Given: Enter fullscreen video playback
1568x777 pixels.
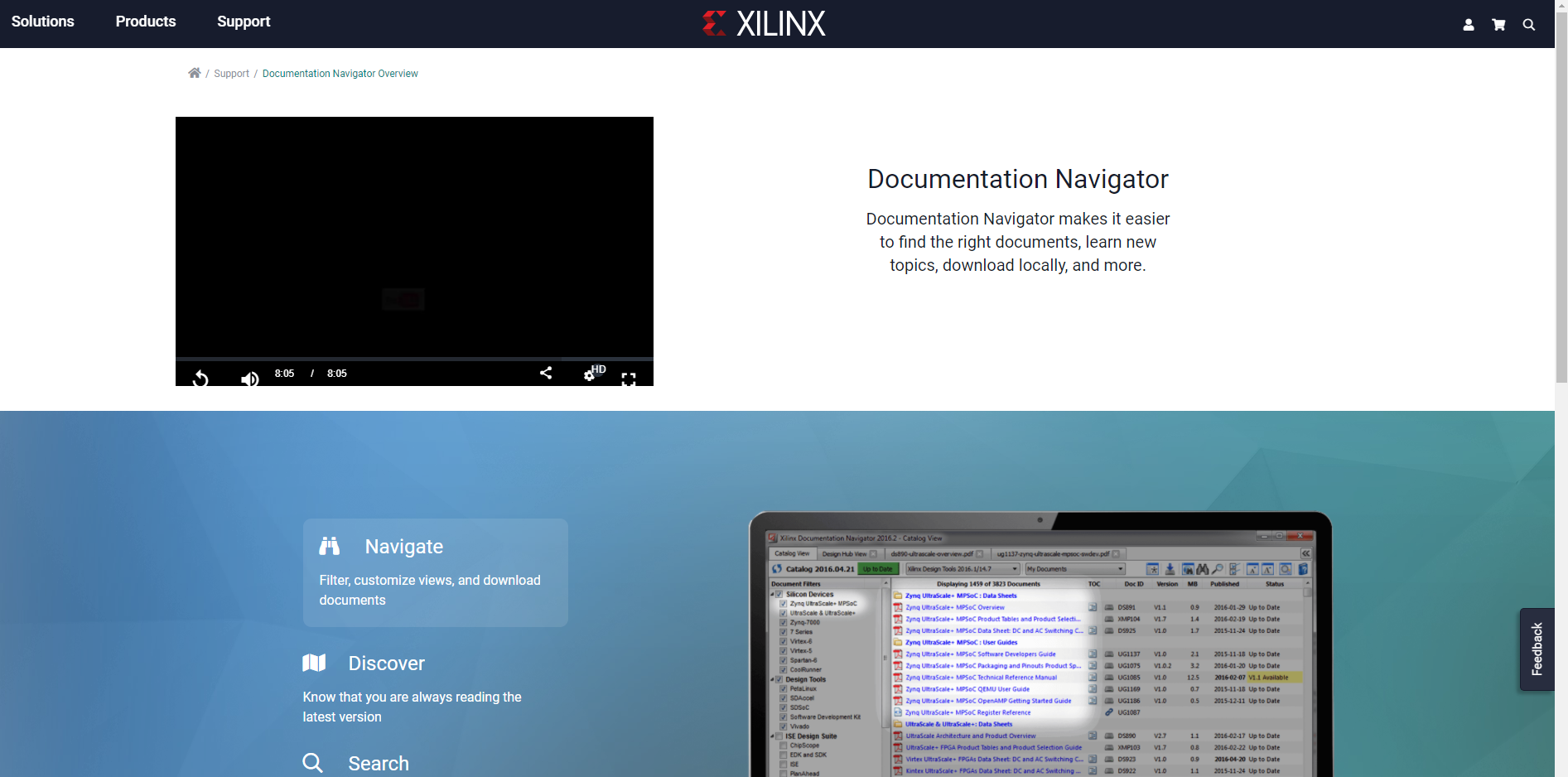Looking at the screenshot, I should point(630,379).
